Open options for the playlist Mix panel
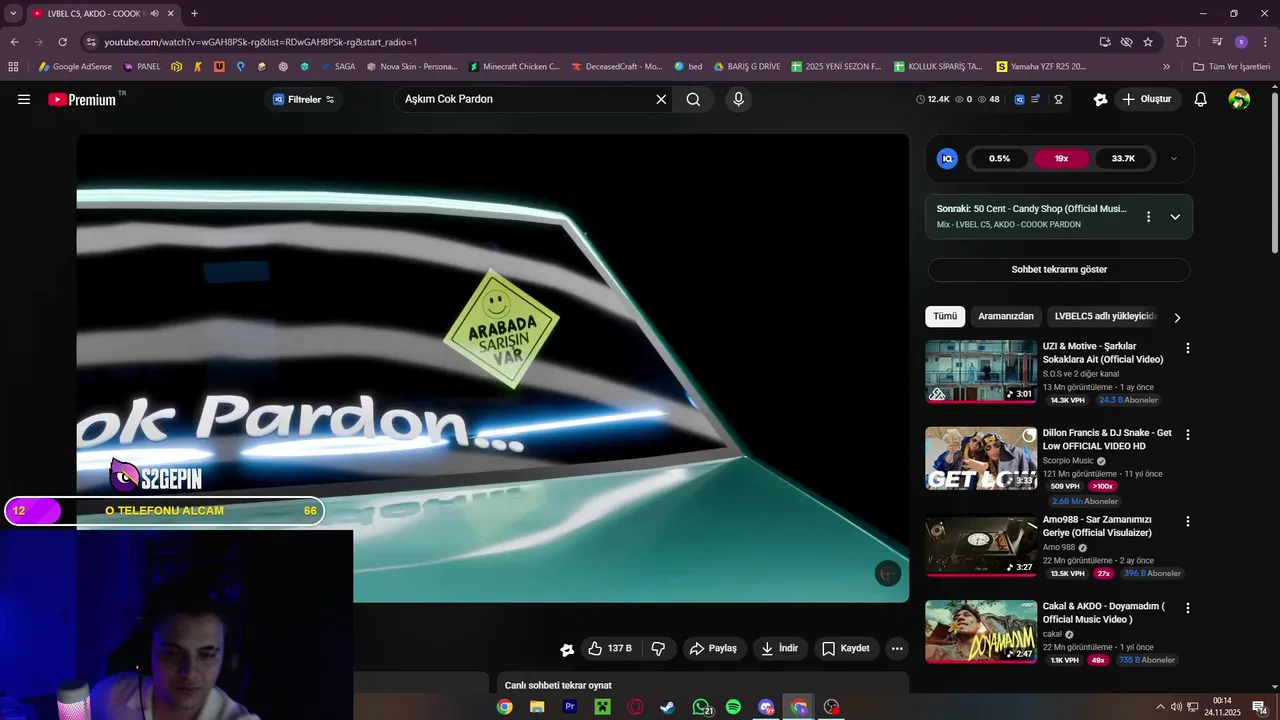1280x720 pixels. pos(1148,216)
